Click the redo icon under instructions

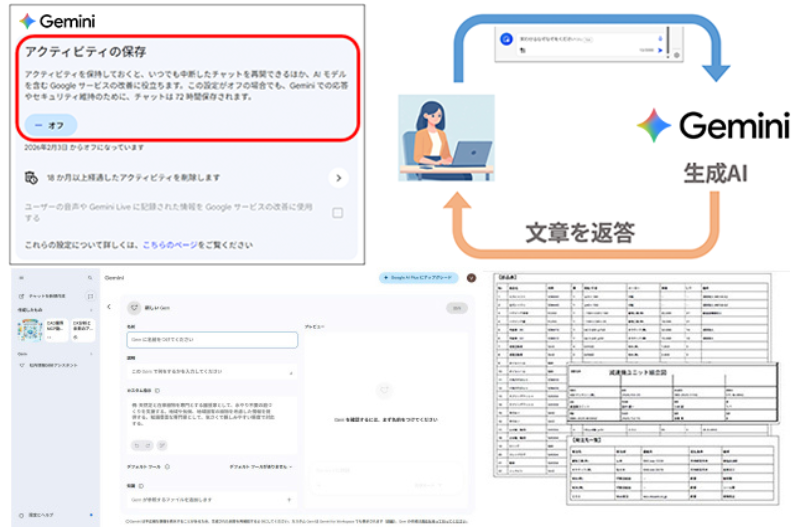click(148, 445)
